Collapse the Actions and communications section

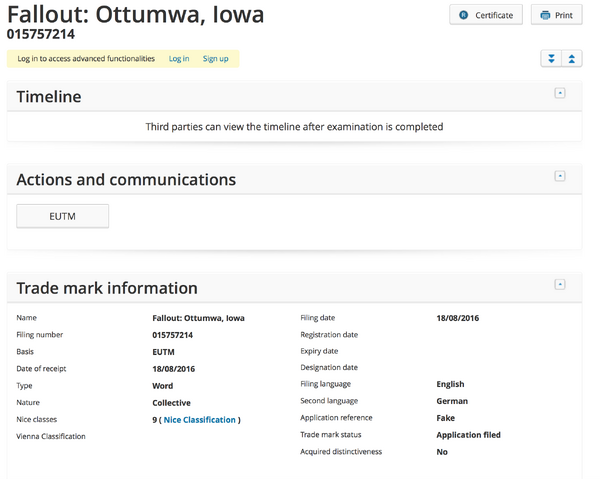(x=560, y=176)
